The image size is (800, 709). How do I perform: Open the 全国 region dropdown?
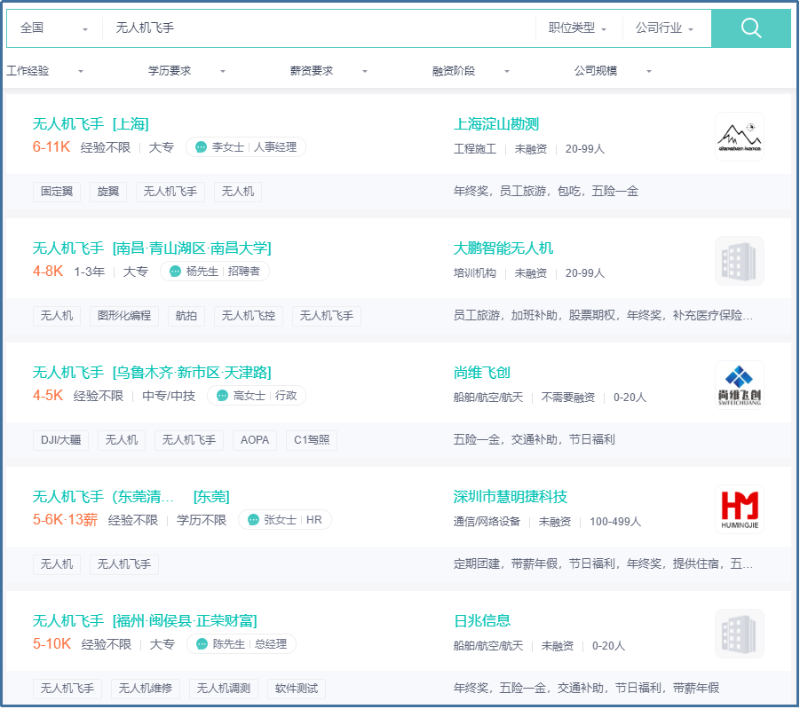coord(54,28)
